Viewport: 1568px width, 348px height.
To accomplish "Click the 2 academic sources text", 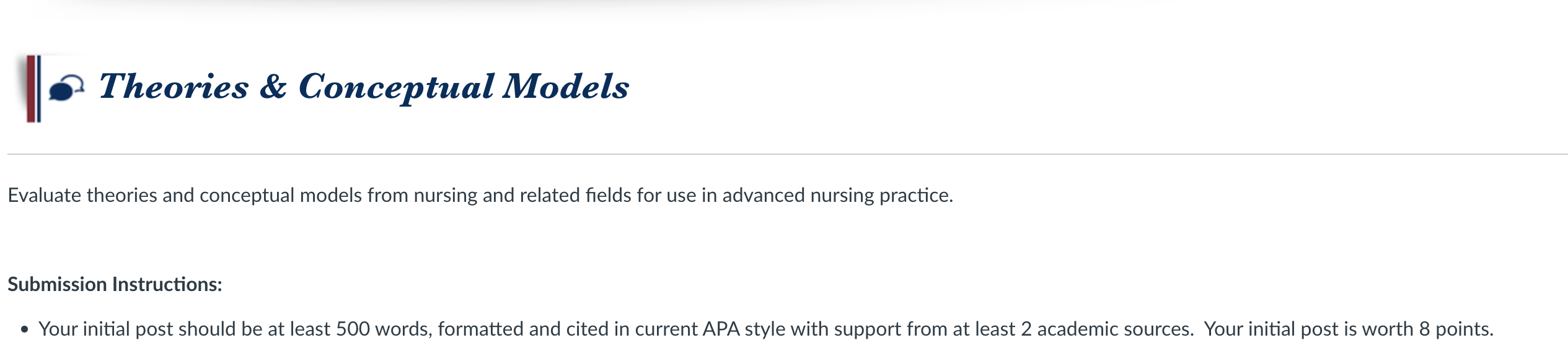I will tap(1107, 329).
